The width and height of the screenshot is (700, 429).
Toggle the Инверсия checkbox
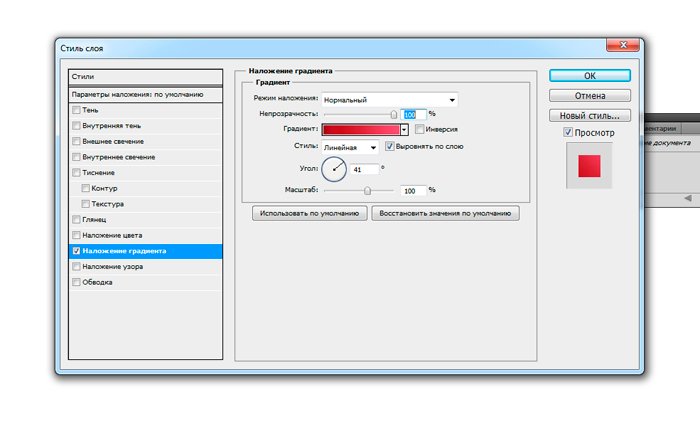click(x=420, y=130)
